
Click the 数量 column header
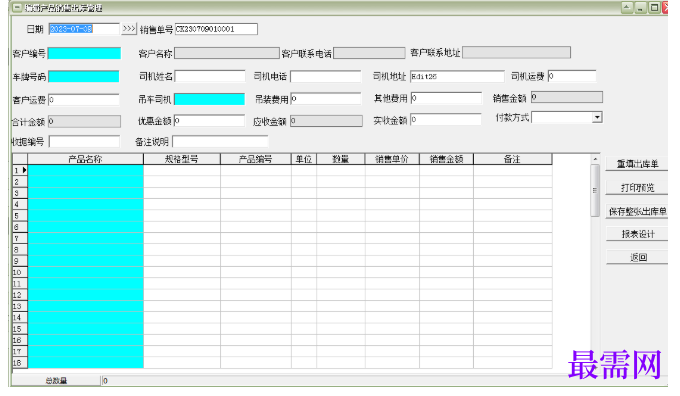(x=340, y=159)
